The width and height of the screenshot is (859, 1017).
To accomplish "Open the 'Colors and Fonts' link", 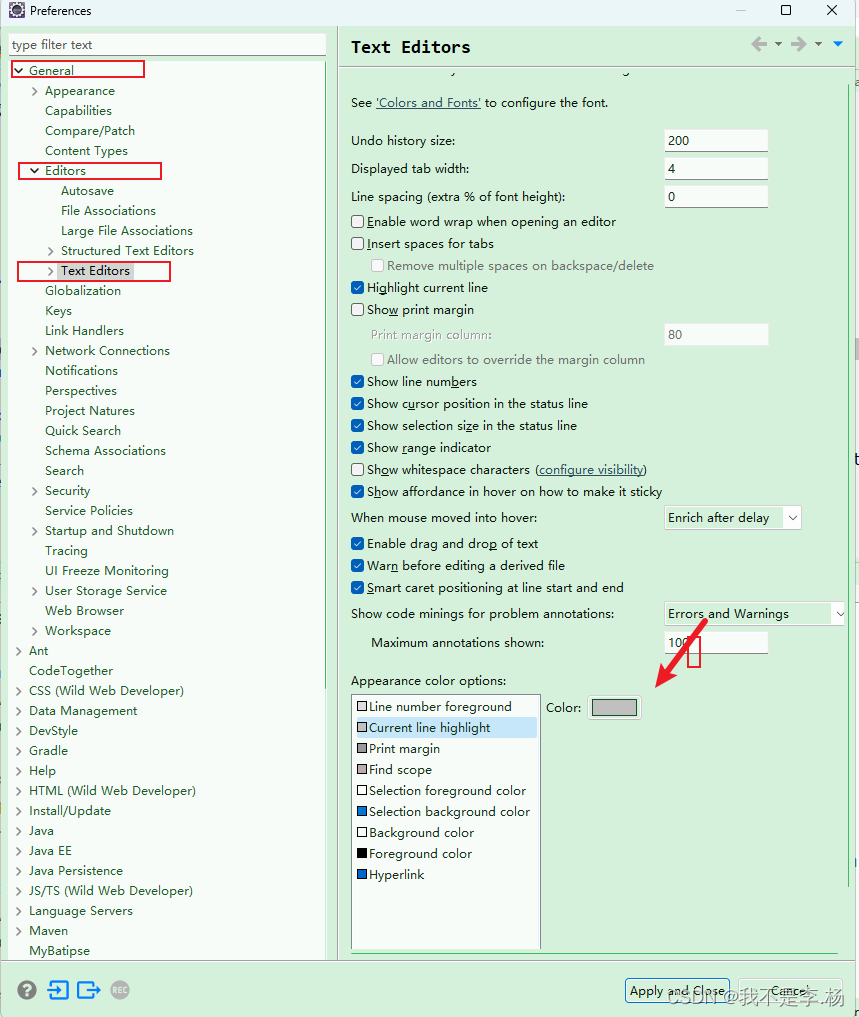I will (x=429, y=102).
